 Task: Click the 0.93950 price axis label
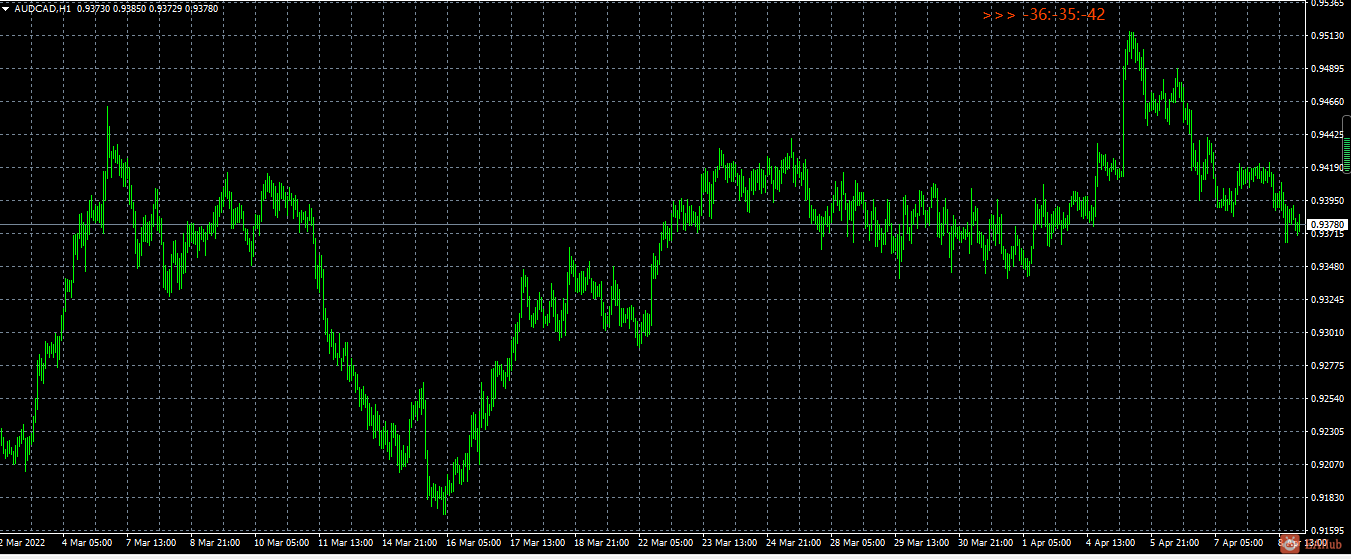coord(1327,201)
